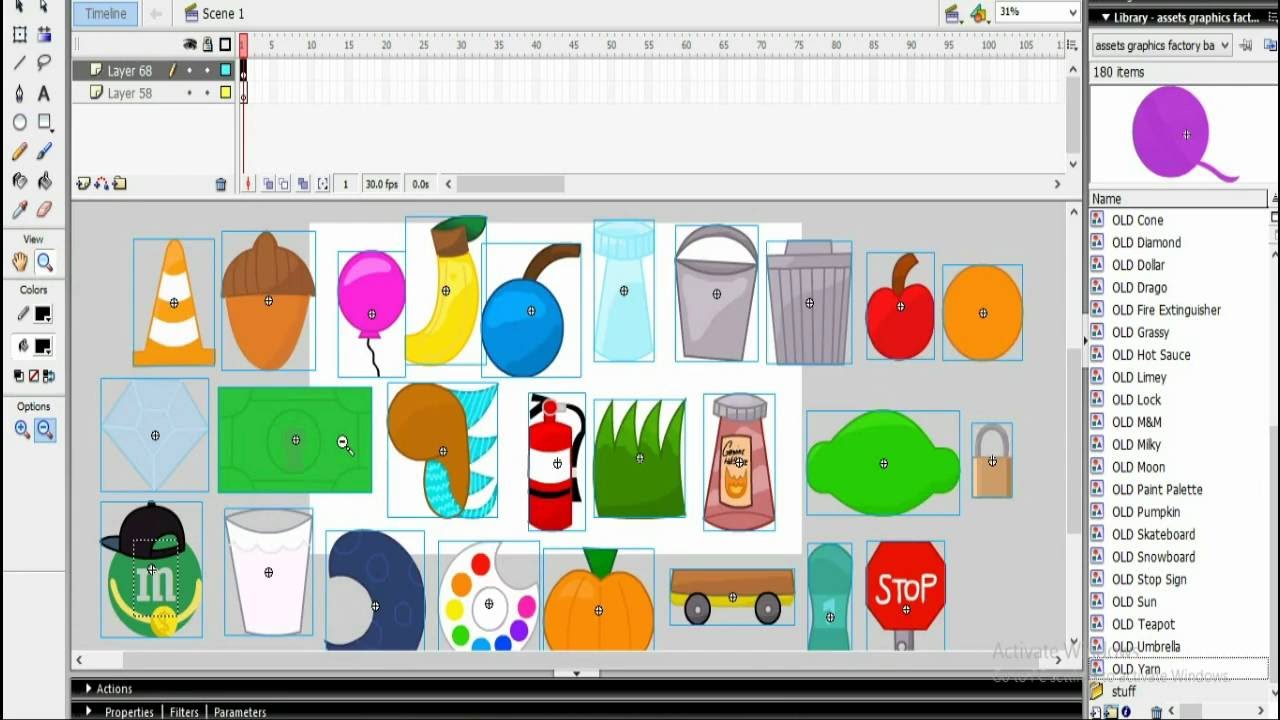Click the new symbol icon in Library
Screen dimensions: 1280x720
[1097, 712]
